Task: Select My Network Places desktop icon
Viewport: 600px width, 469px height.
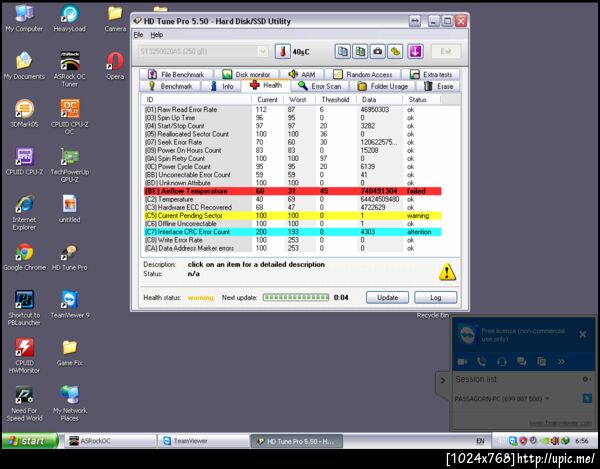Action: pyautogui.click(x=70, y=403)
